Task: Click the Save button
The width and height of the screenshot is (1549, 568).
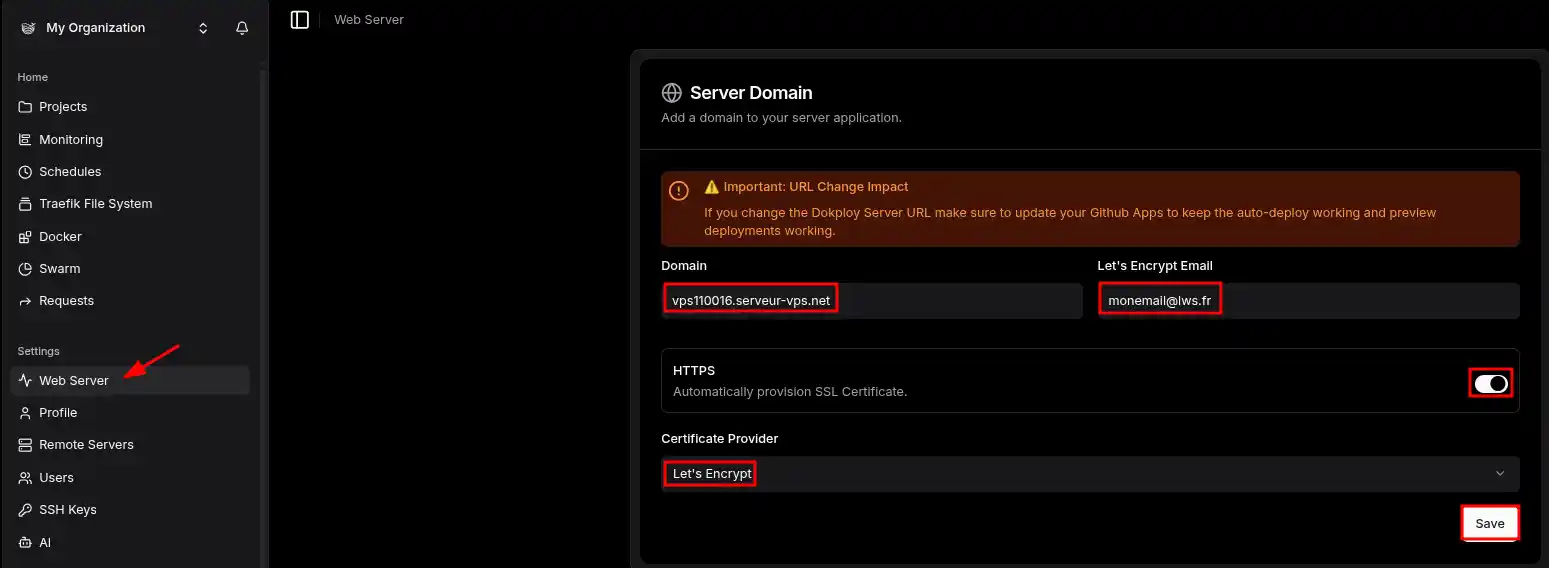Action: point(1489,523)
